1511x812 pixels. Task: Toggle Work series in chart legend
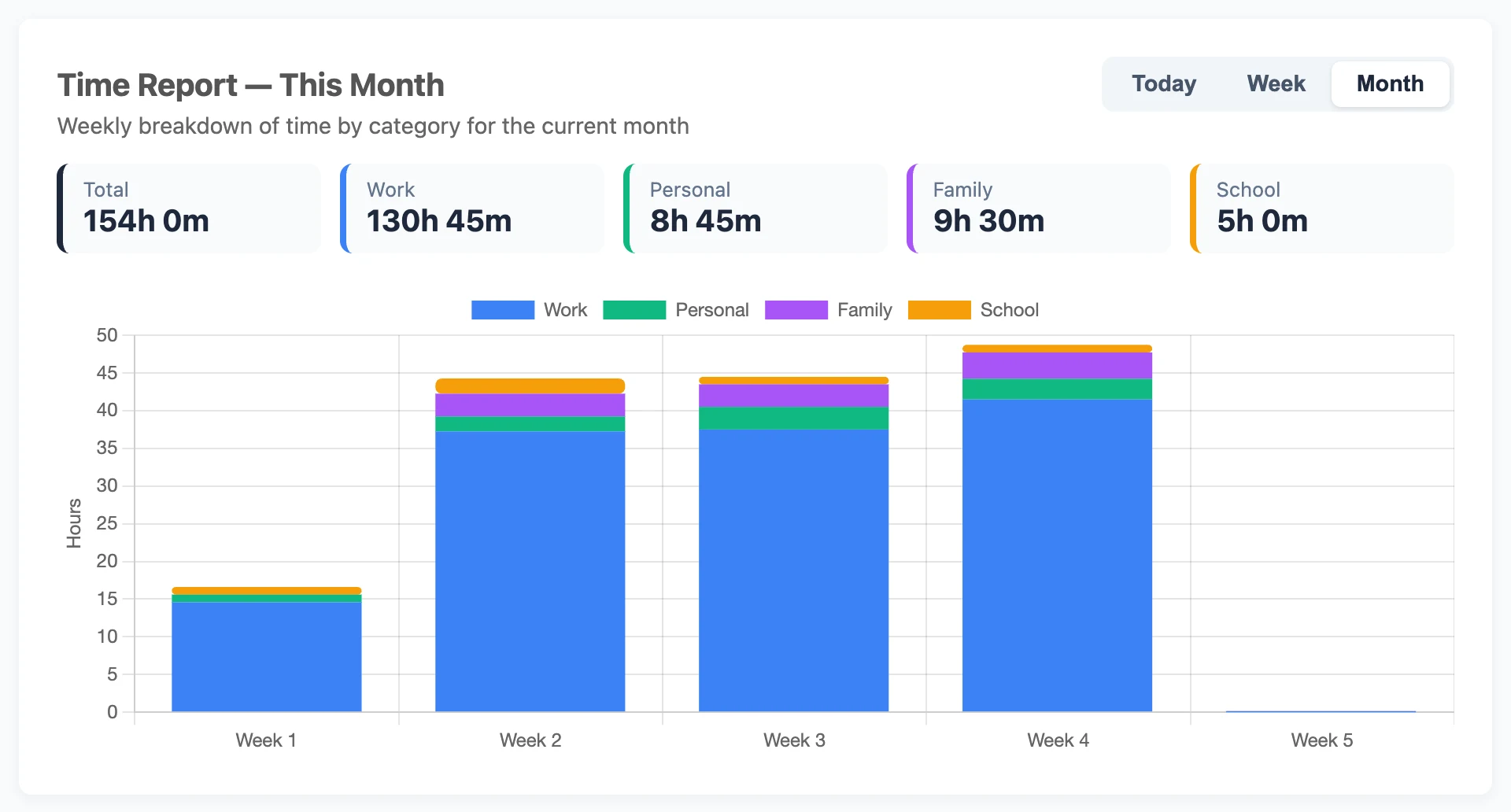529,310
